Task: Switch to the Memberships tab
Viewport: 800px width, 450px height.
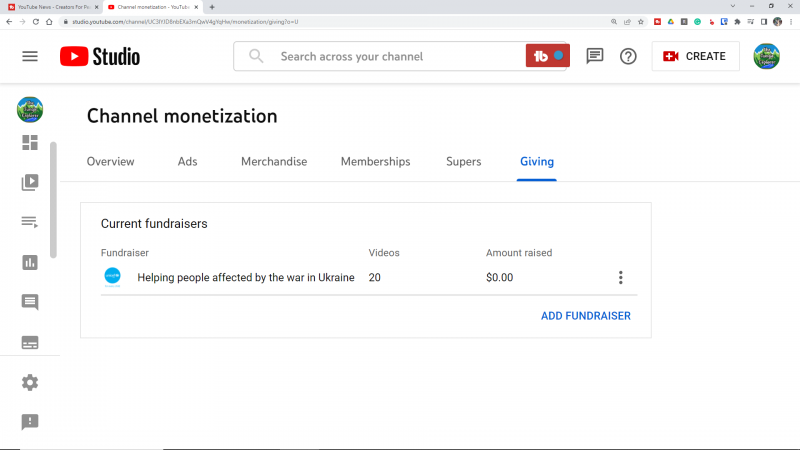Action: tap(375, 162)
